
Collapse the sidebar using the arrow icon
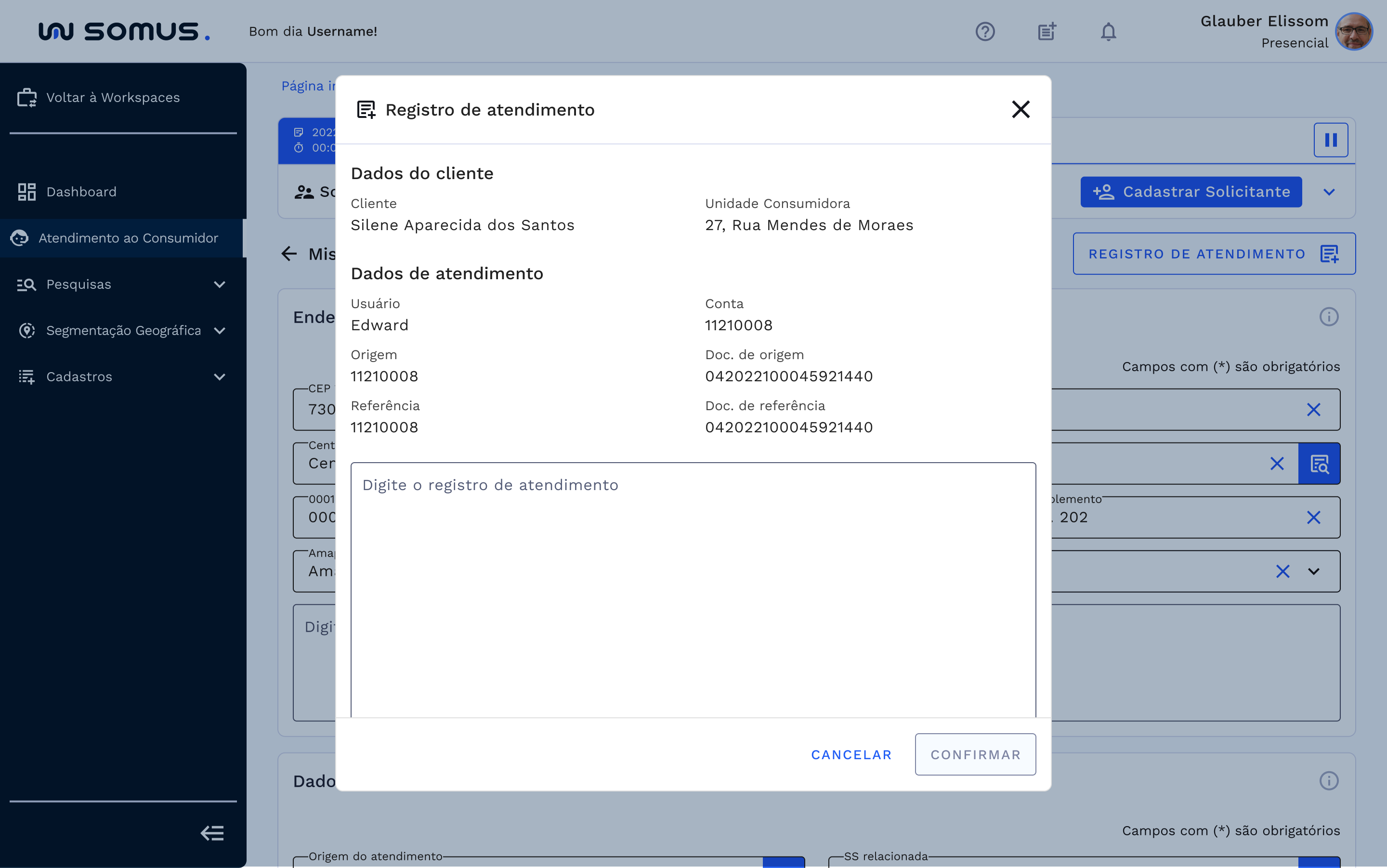coord(212,832)
